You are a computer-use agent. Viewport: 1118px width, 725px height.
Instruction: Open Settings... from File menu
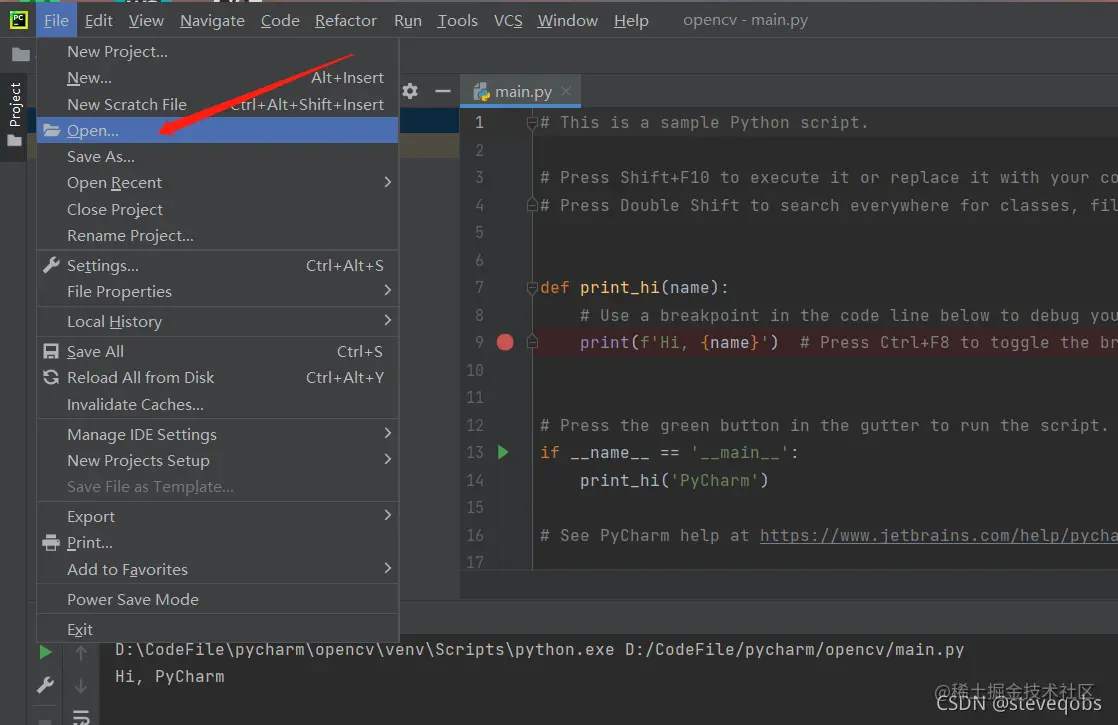pos(217,265)
